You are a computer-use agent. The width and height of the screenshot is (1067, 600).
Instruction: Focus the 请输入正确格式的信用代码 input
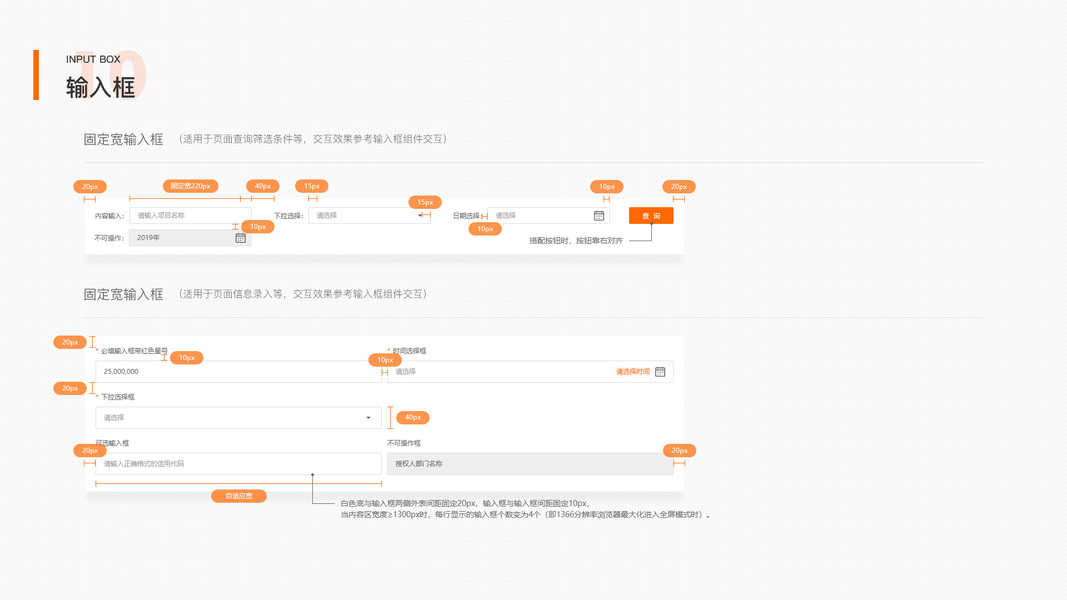pos(238,464)
